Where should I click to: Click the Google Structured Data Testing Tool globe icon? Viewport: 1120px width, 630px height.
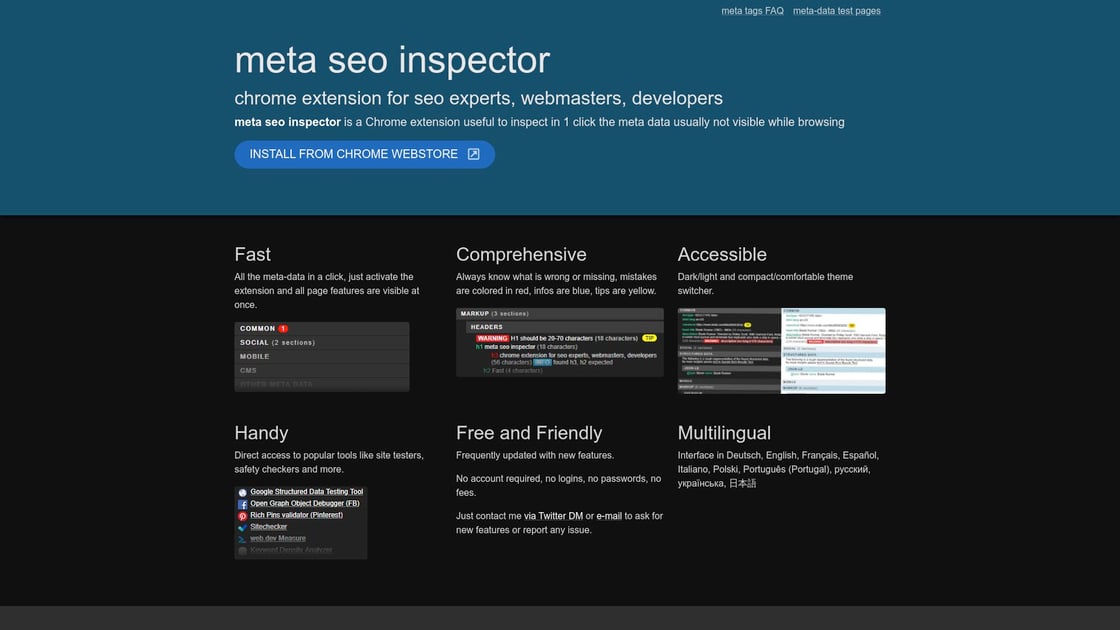[x=242, y=492]
